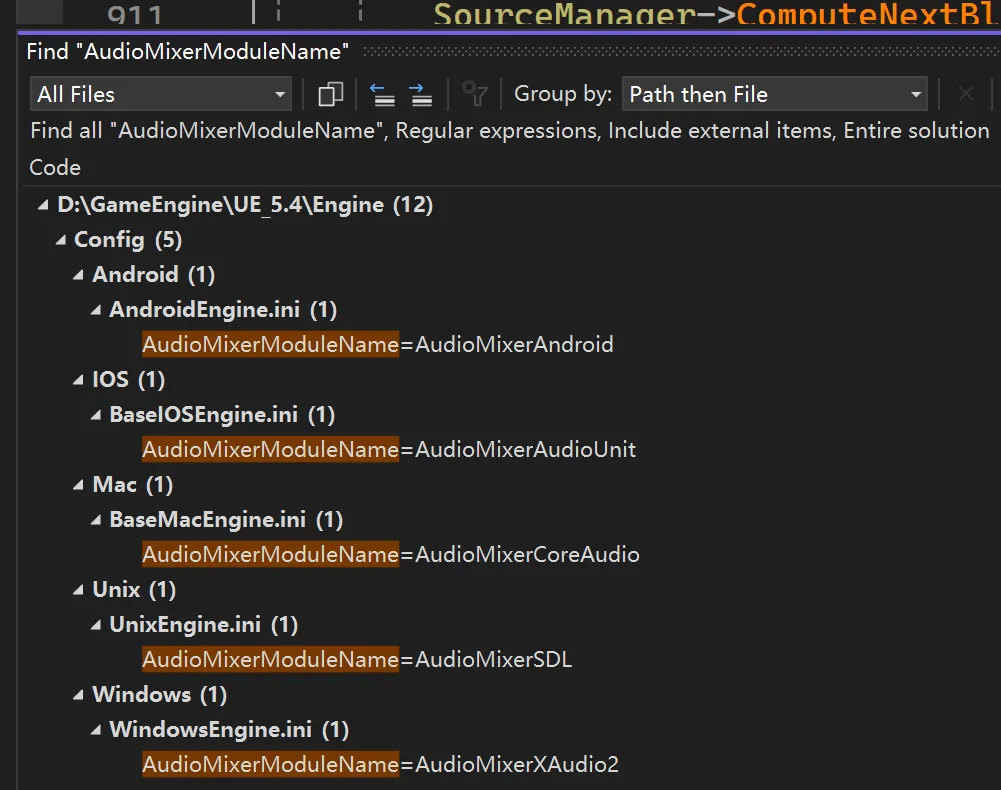Image resolution: width=1001 pixels, height=790 pixels.
Task: Open the Group by Path then File dropdown
Action: (774, 95)
